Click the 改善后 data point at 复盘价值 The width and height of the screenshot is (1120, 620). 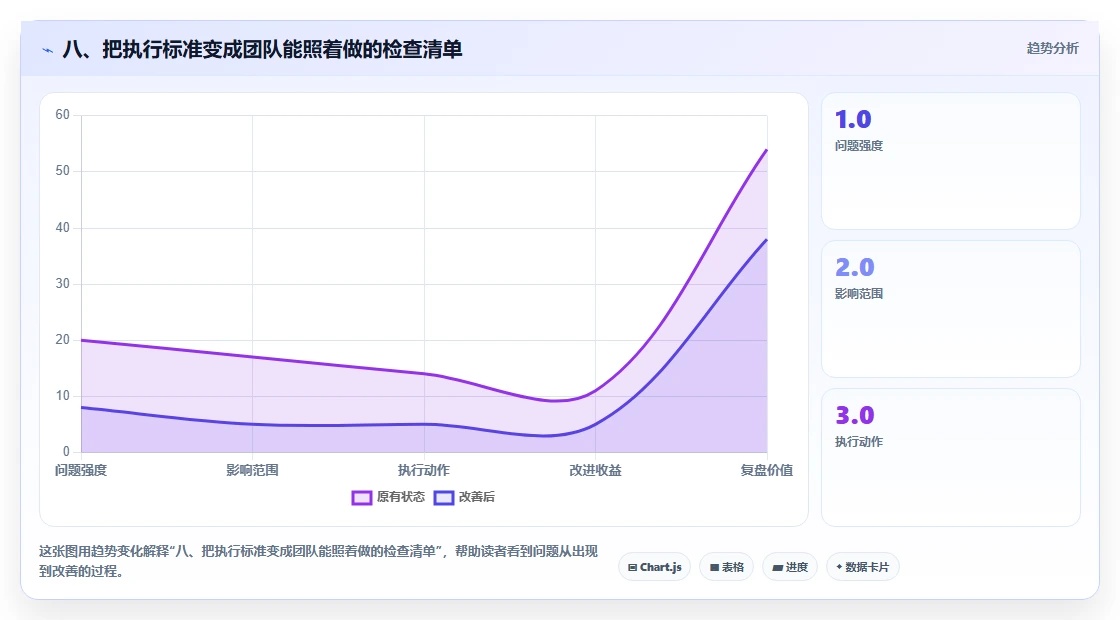[x=766, y=239]
